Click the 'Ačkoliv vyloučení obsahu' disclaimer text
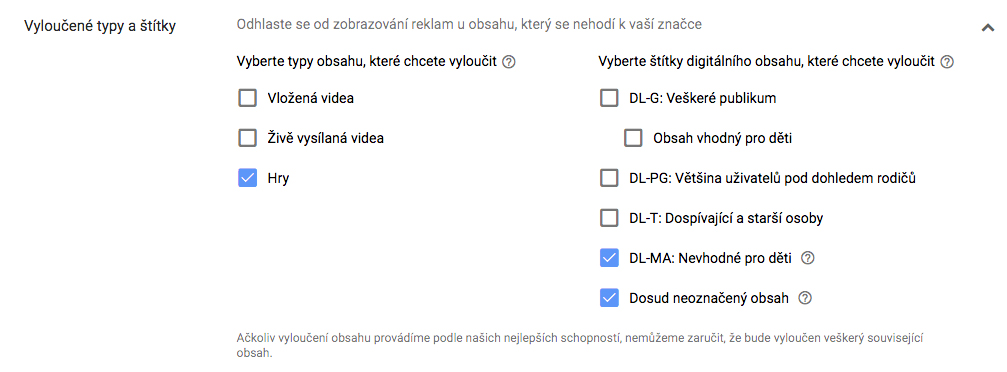This screenshot has height=372, width=1007. coord(584,346)
